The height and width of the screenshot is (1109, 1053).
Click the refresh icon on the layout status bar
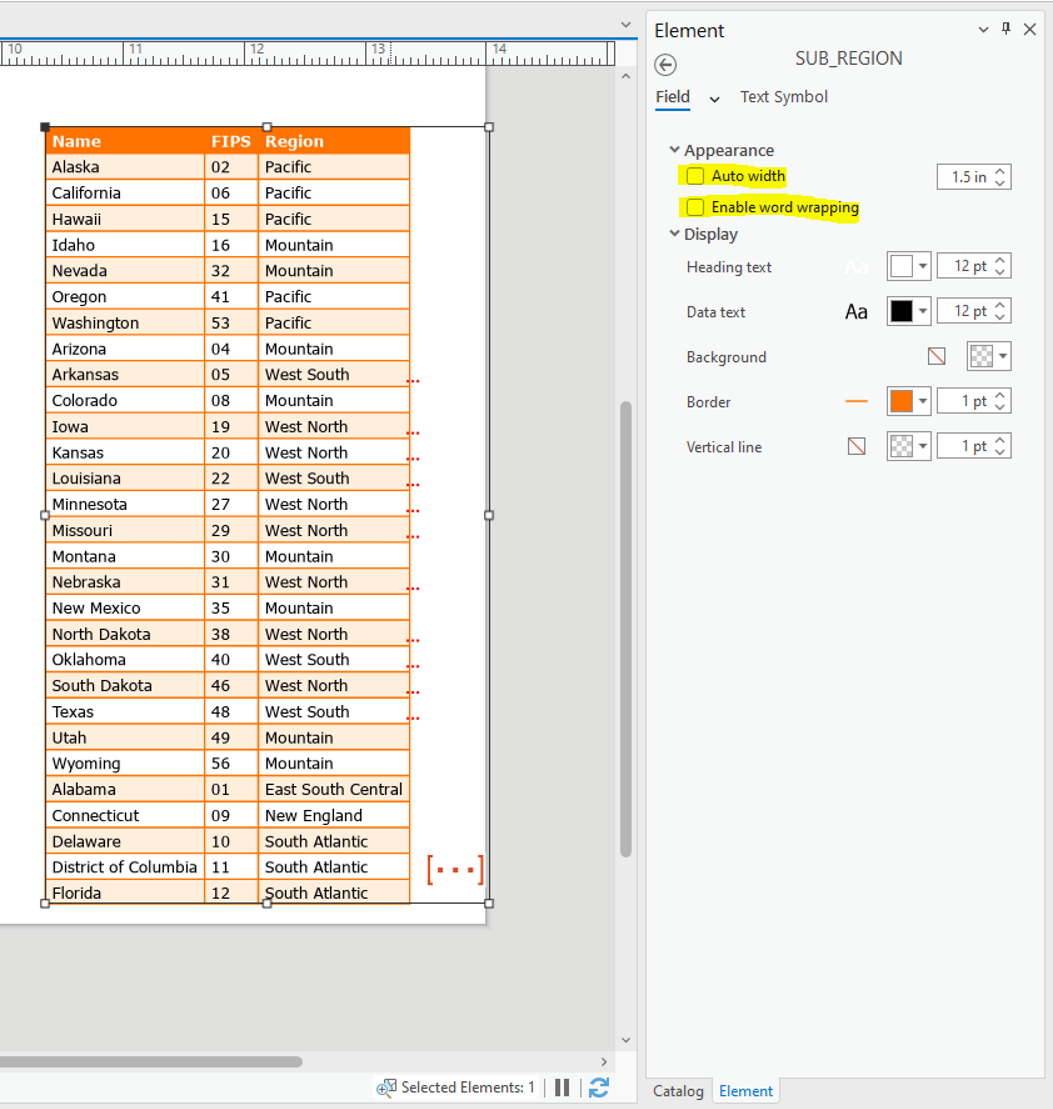(598, 1087)
